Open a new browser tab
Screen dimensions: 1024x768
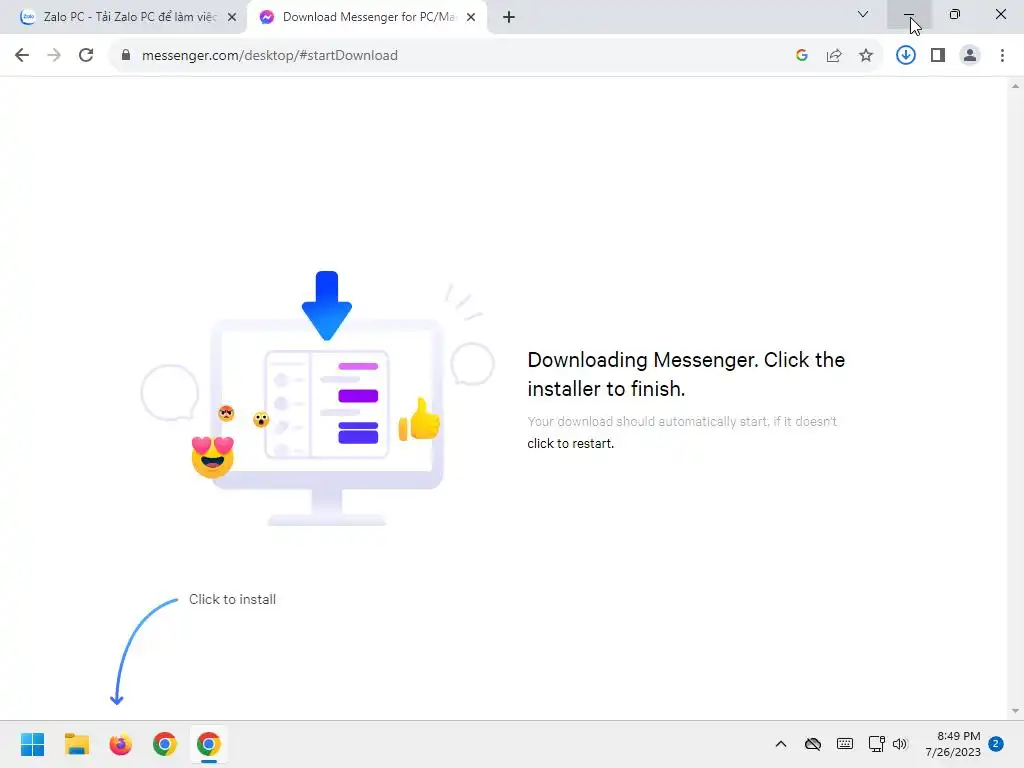(509, 17)
